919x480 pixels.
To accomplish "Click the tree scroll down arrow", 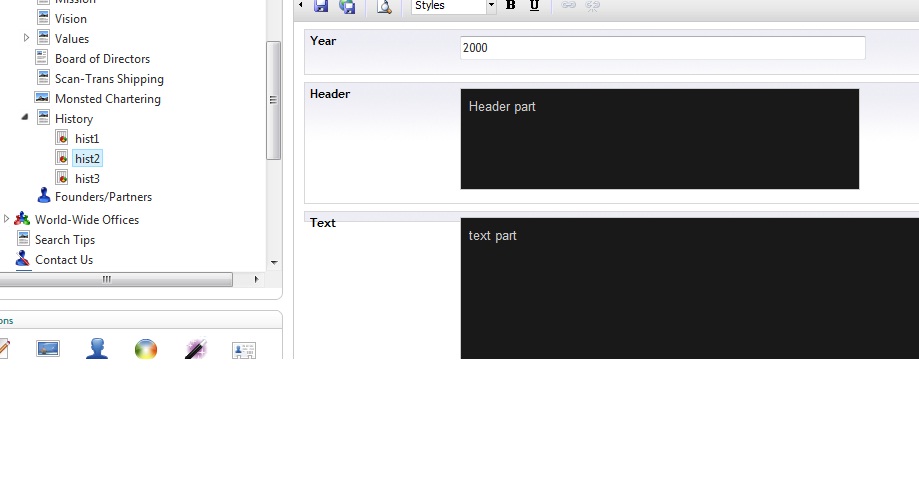I will click(274, 263).
